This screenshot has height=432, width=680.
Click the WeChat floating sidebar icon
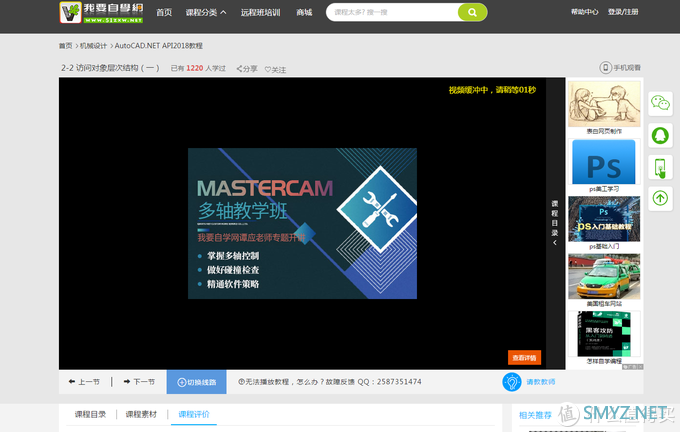point(660,103)
